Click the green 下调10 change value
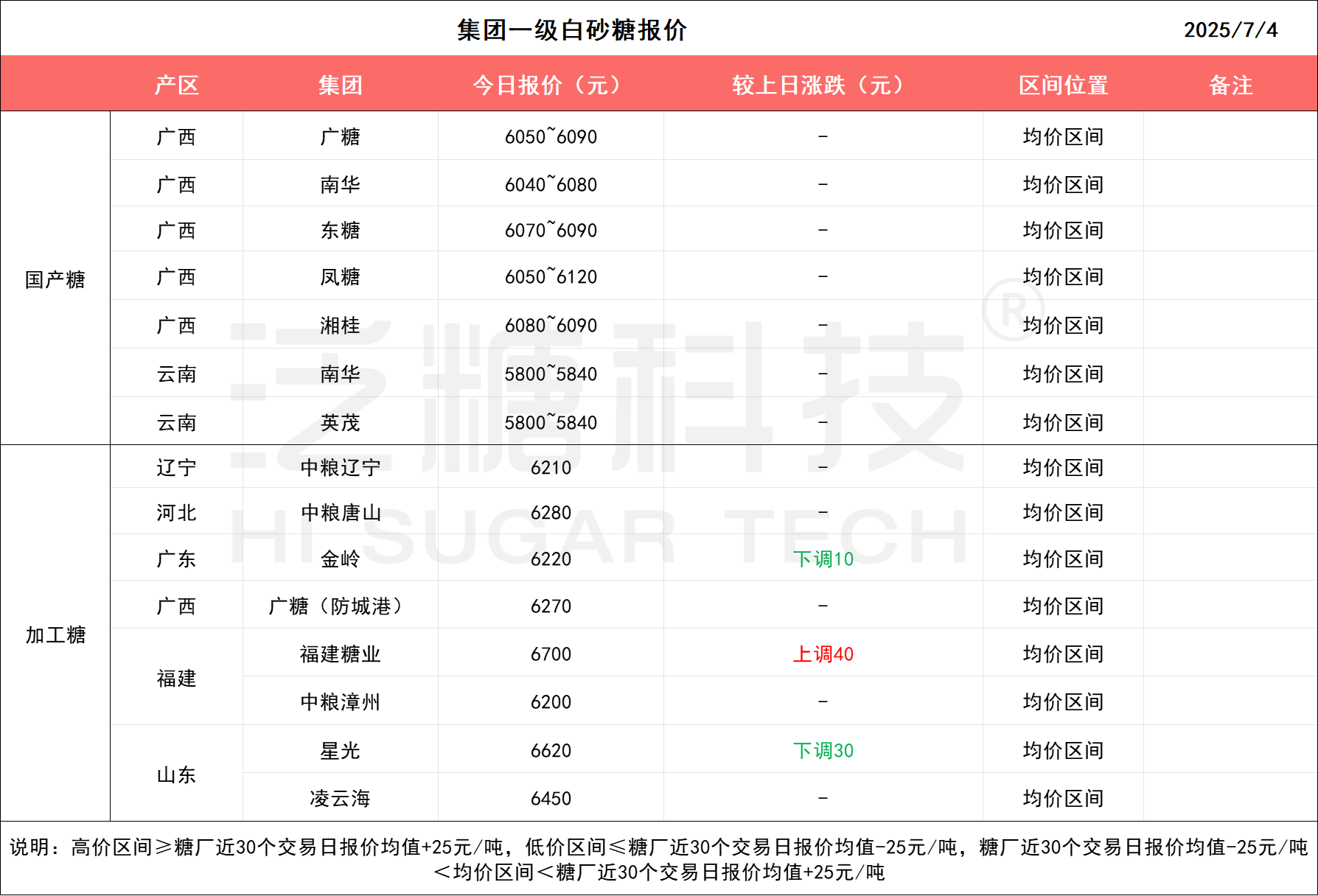Image resolution: width=1318 pixels, height=896 pixels. click(x=823, y=559)
